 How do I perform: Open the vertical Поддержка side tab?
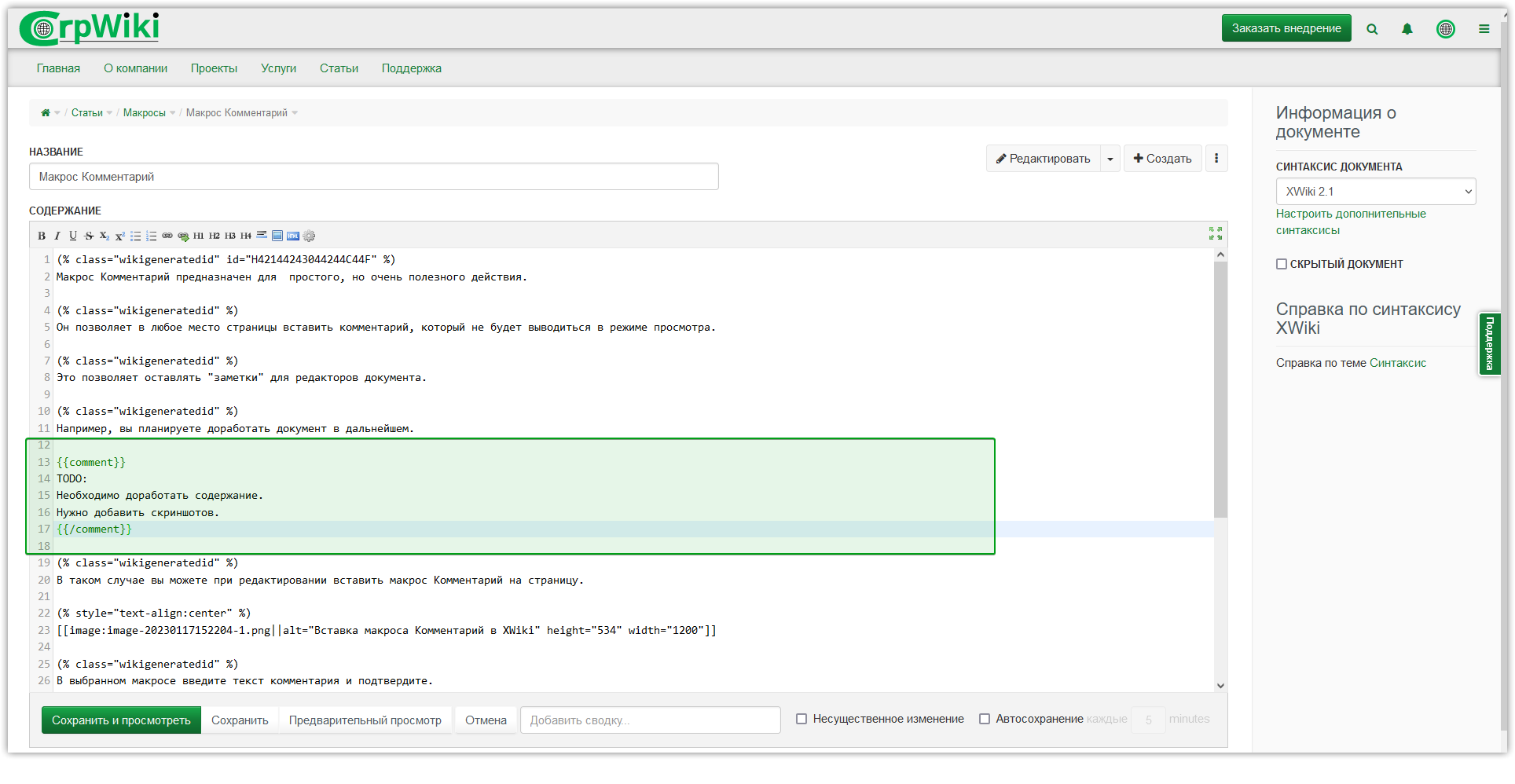tap(1490, 344)
